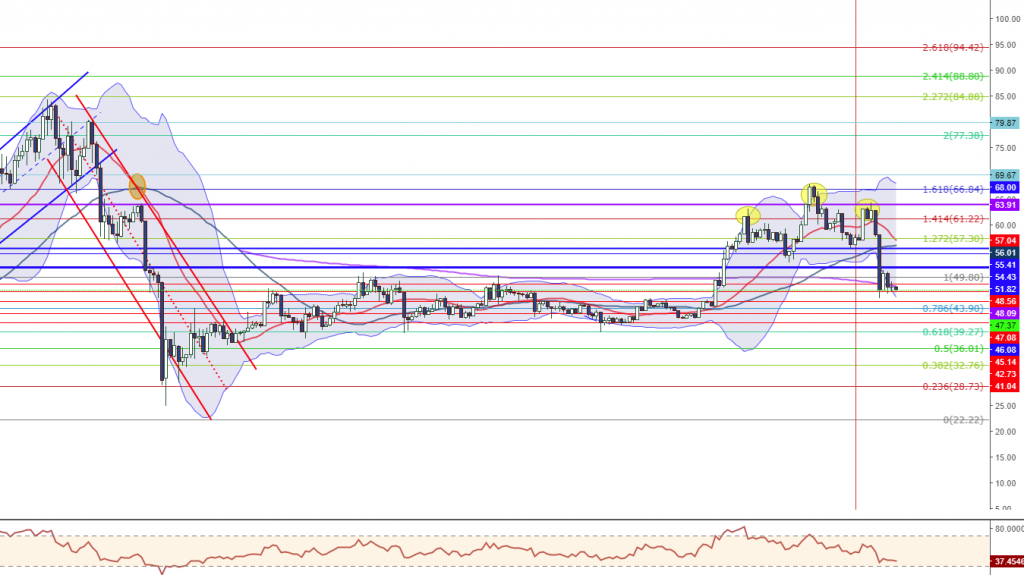Click Fibonacci label 1(49.80)
1024x575 pixels.
(963, 277)
